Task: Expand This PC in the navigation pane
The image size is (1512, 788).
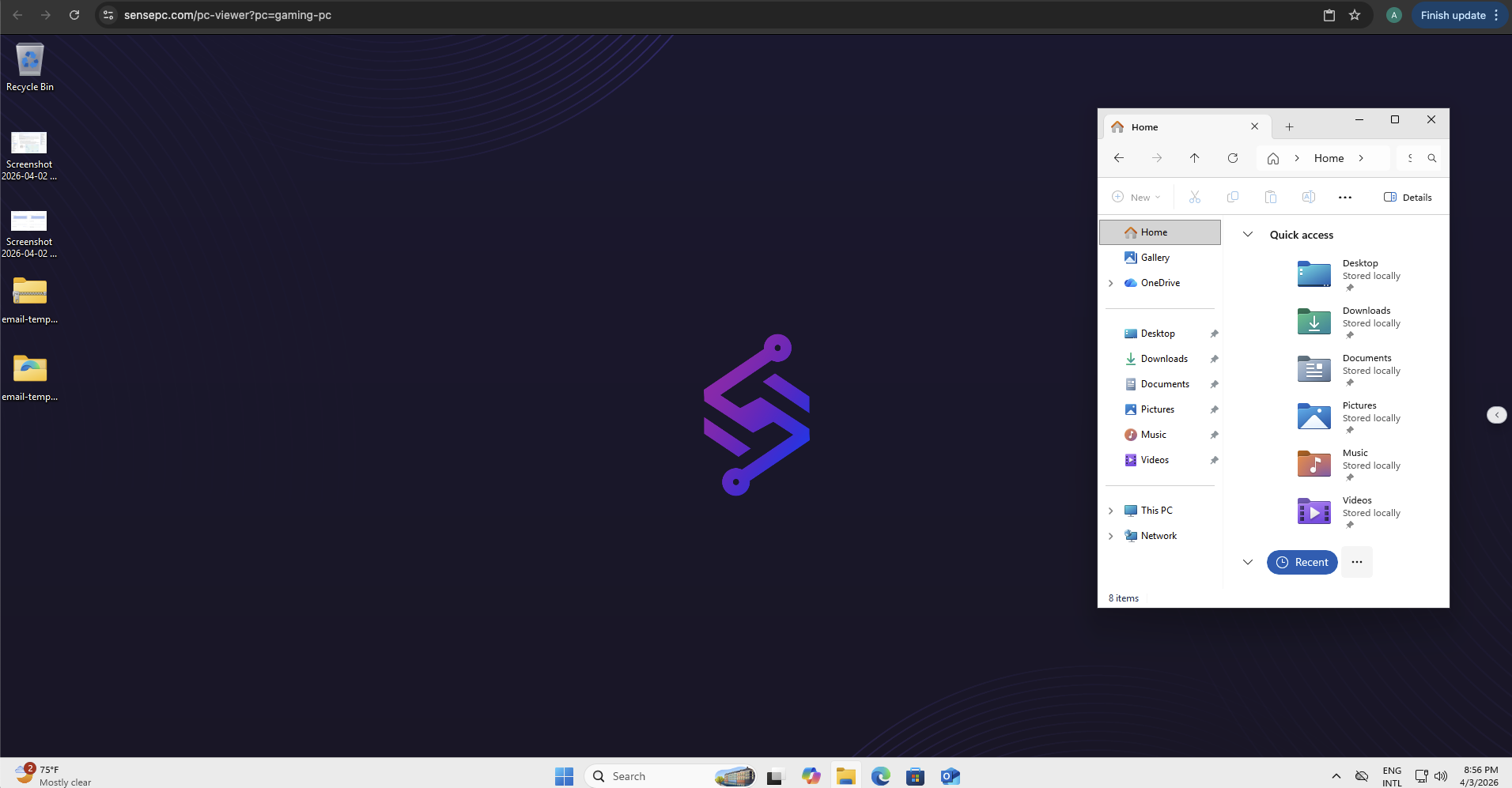Action: click(1111, 511)
